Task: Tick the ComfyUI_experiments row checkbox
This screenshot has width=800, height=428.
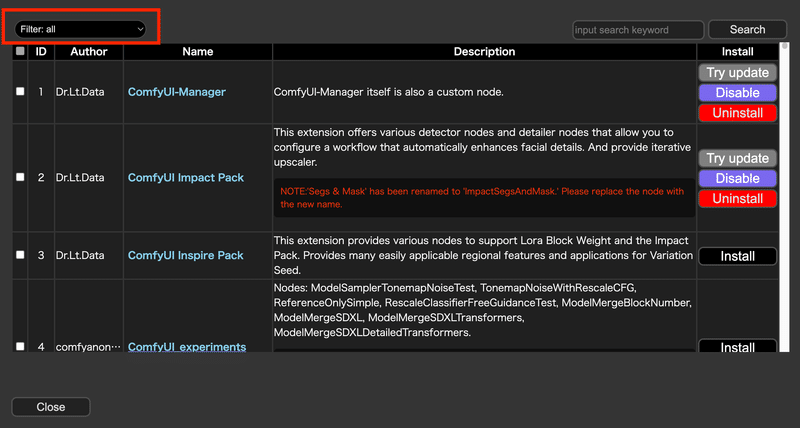Action: pos(21,347)
